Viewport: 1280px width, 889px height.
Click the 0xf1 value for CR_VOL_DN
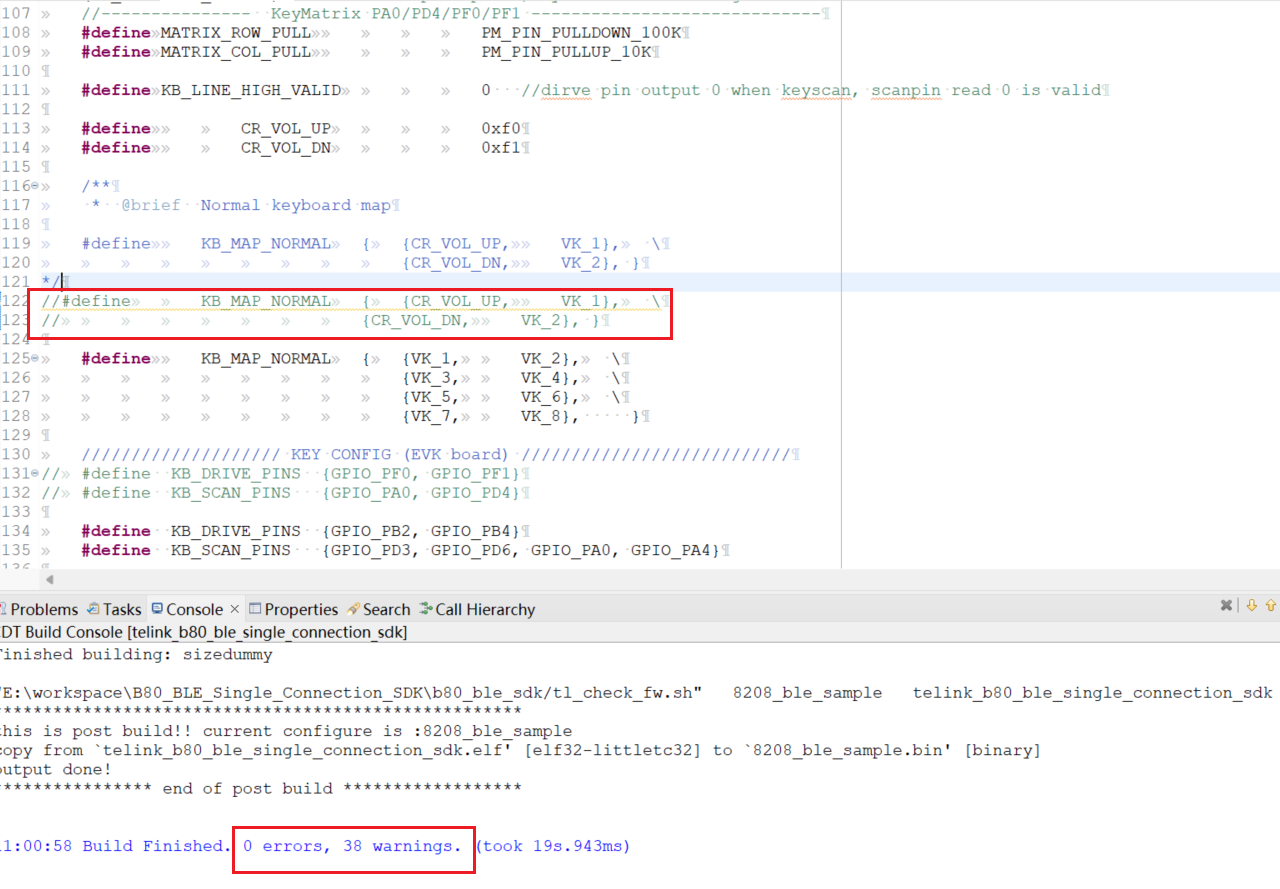[500, 147]
